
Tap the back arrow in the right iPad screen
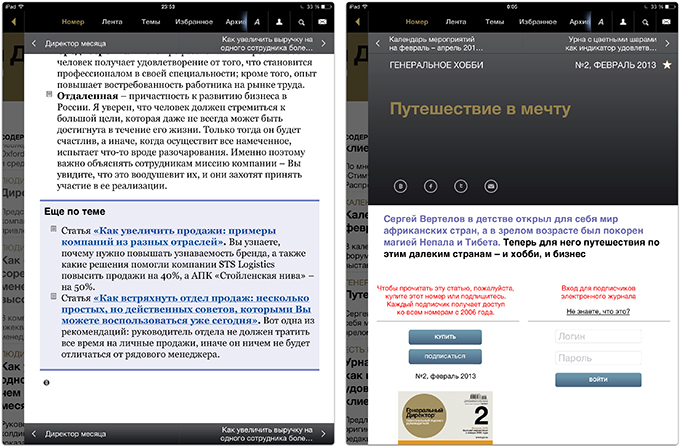pos(357,22)
